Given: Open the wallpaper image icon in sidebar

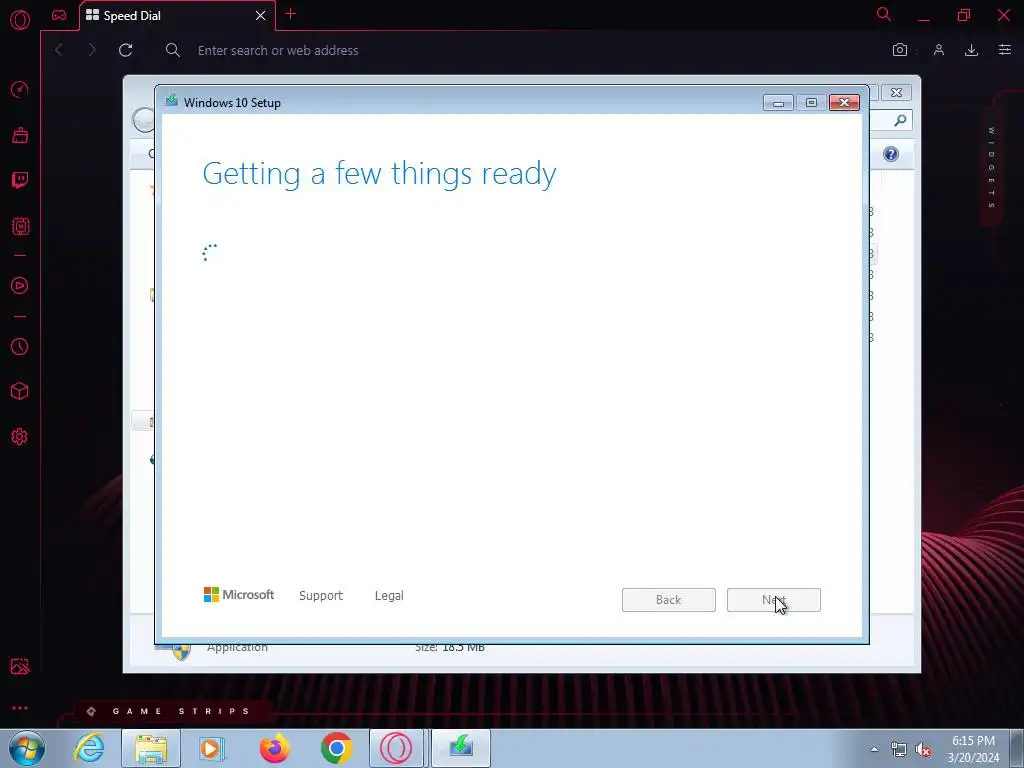Looking at the screenshot, I should tap(20, 666).
